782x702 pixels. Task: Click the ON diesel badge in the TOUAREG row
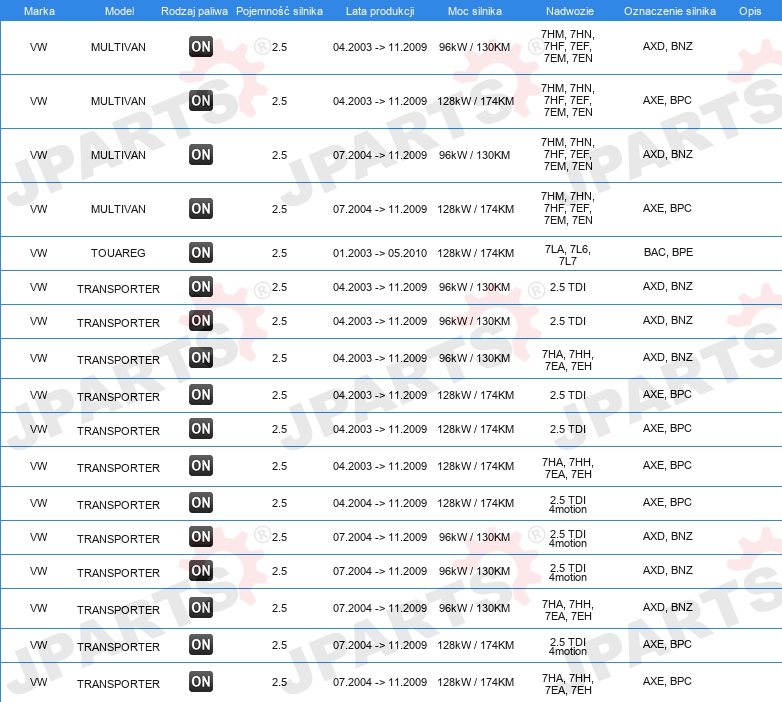point(201,252)
